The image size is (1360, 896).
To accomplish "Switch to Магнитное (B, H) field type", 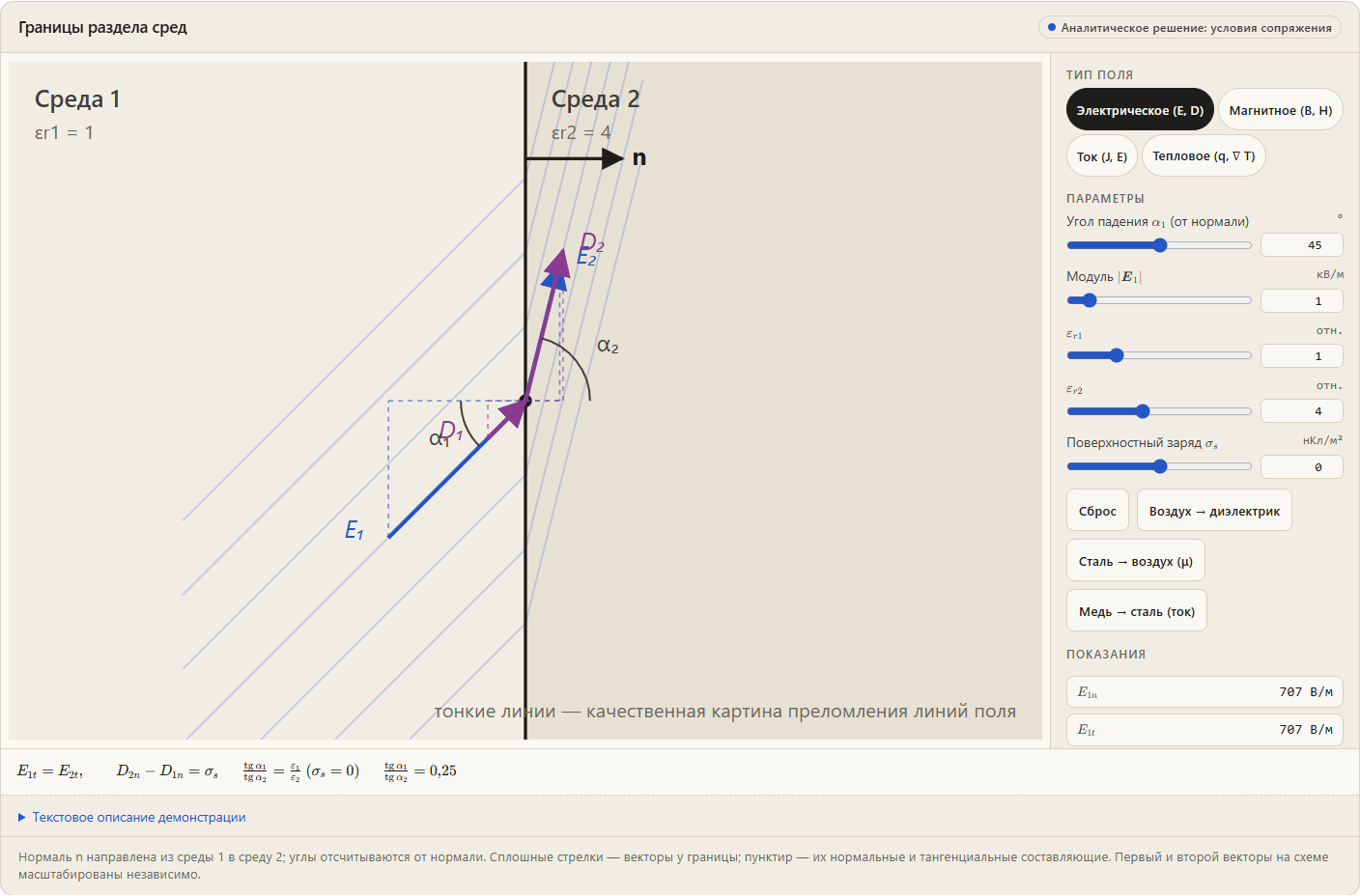I will tap(1281, 110).
